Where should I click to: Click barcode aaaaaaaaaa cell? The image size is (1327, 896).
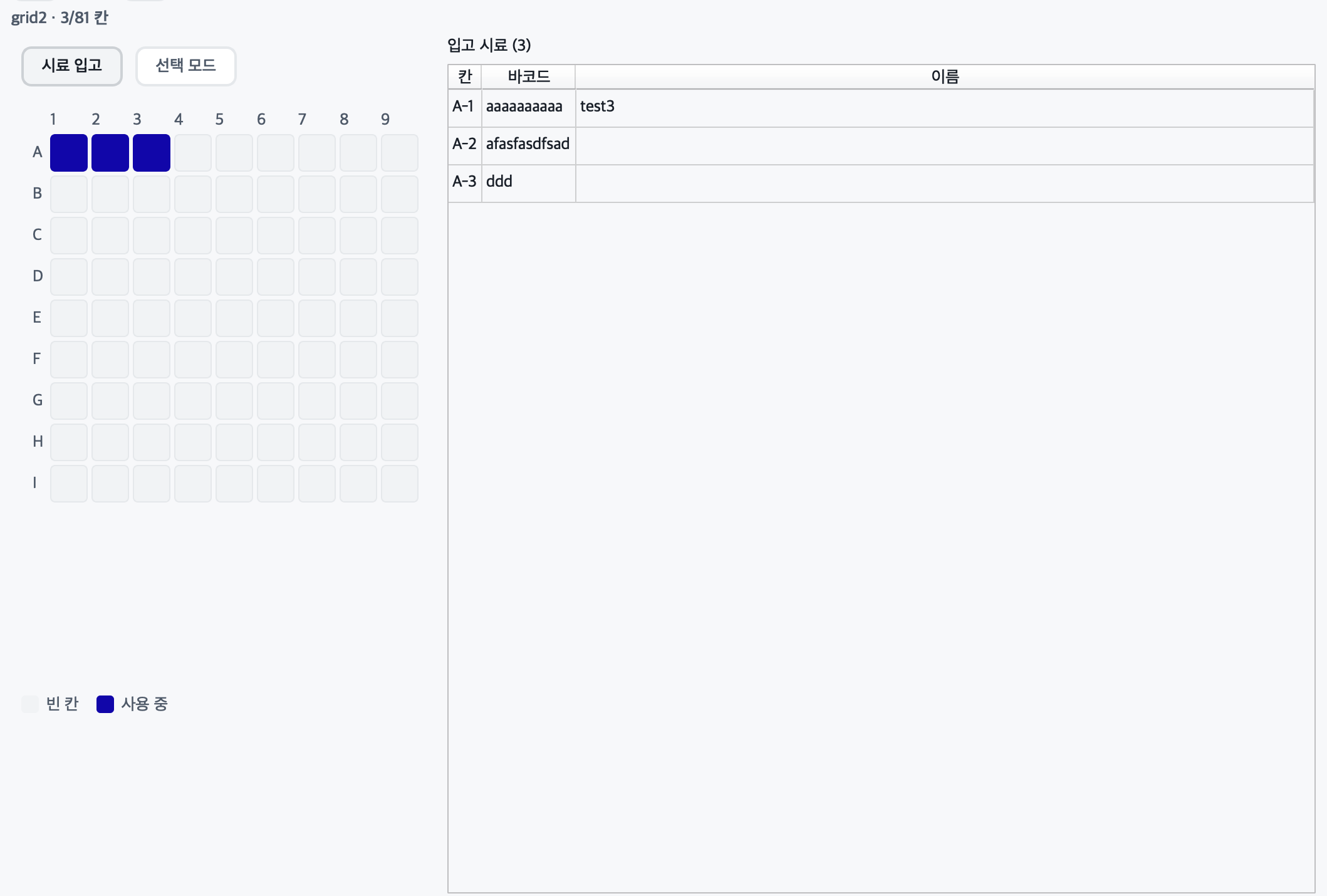pyautogui.click(x=529, y=108)
